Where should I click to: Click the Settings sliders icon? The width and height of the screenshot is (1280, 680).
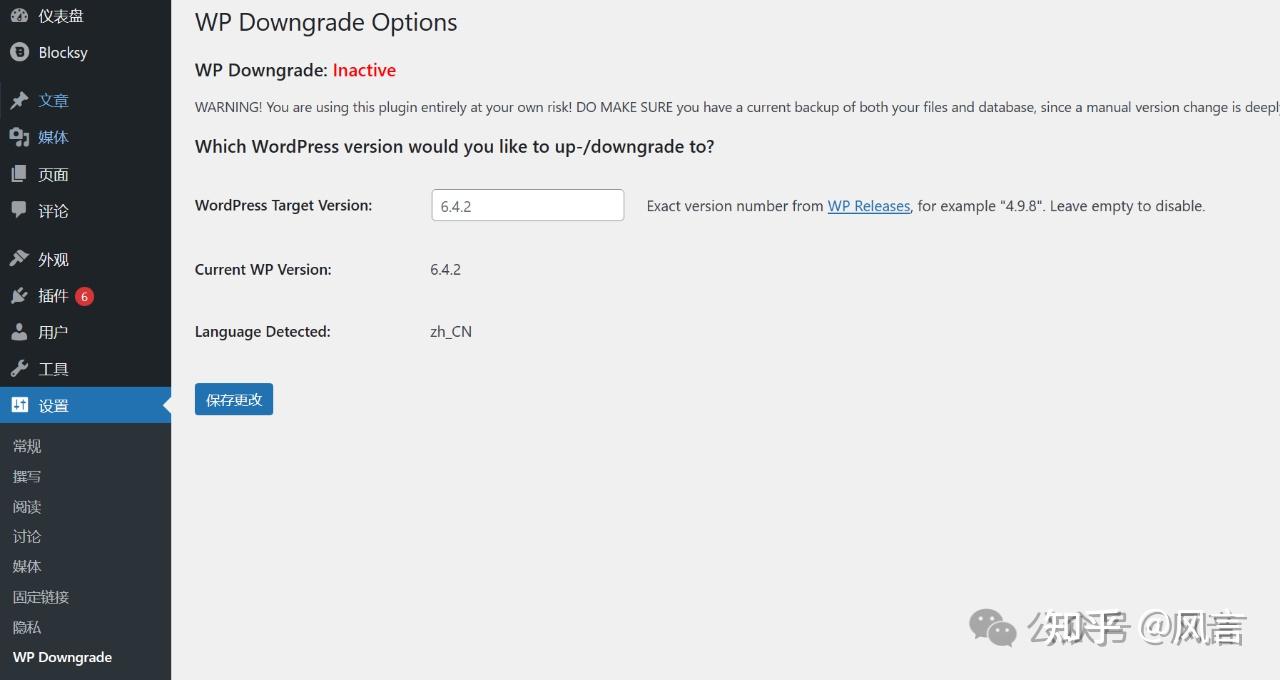[19, 405]
